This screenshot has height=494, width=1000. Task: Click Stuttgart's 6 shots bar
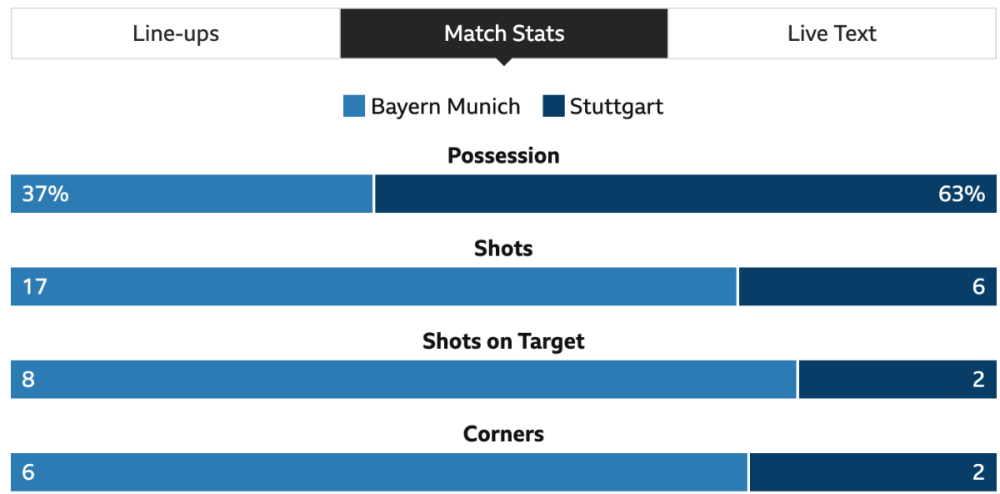867,287
